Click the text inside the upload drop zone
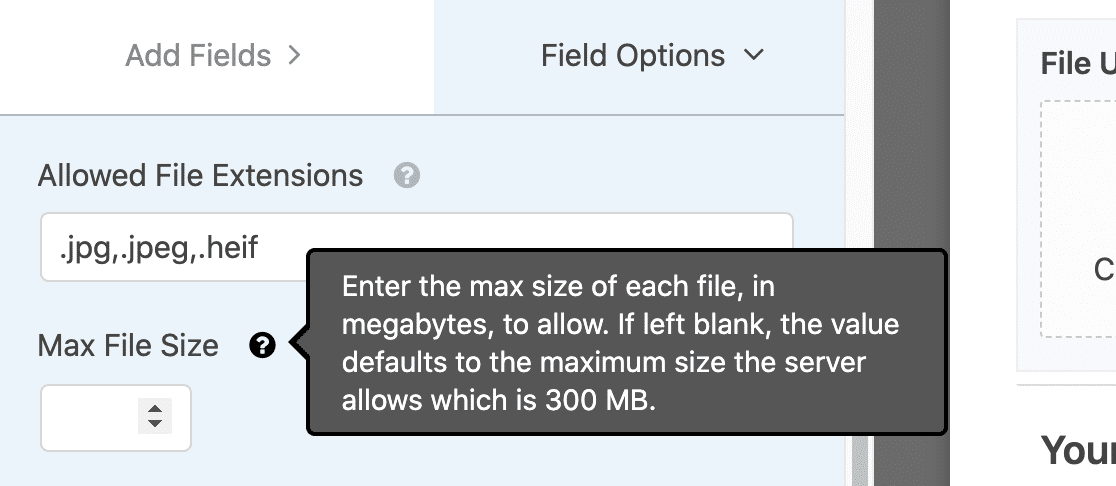Image resolution: width=1116 pixels, height=486 pixels. (x=1105, y=270)
